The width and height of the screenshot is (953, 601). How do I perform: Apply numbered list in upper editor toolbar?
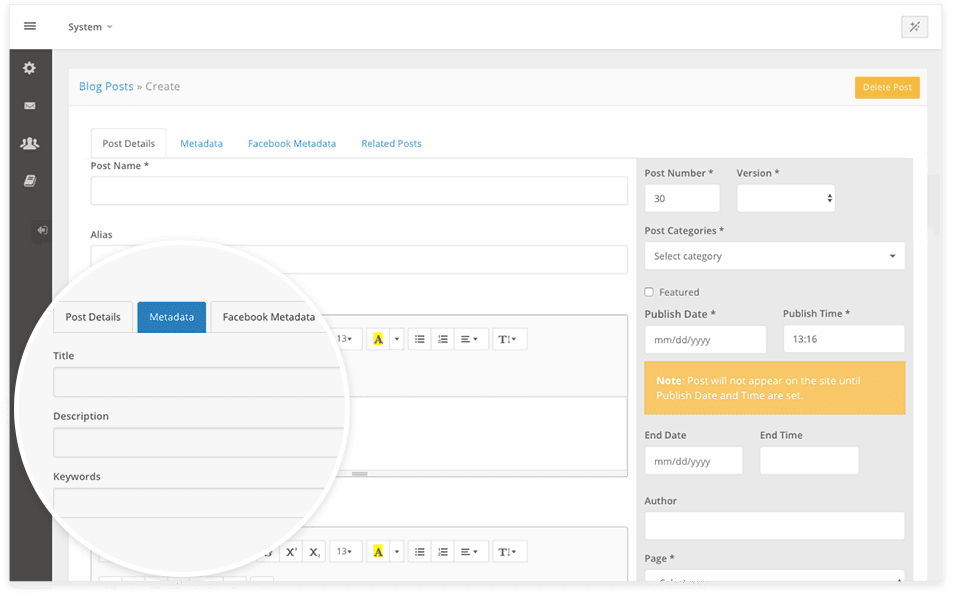pyautogui.click(x=444, y=339)
